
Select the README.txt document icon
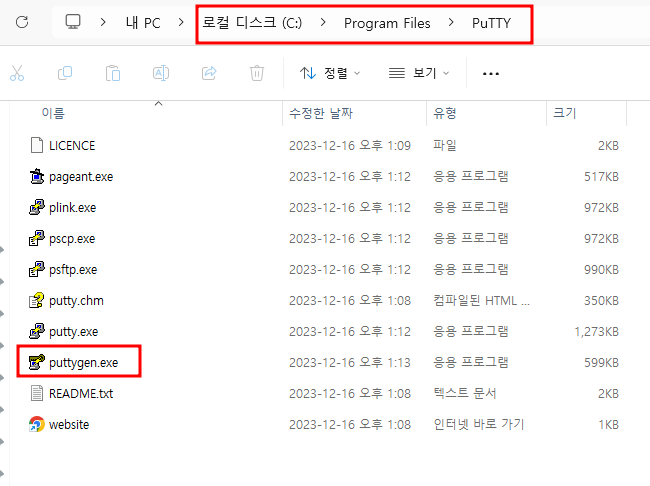[x=37, y=393]
